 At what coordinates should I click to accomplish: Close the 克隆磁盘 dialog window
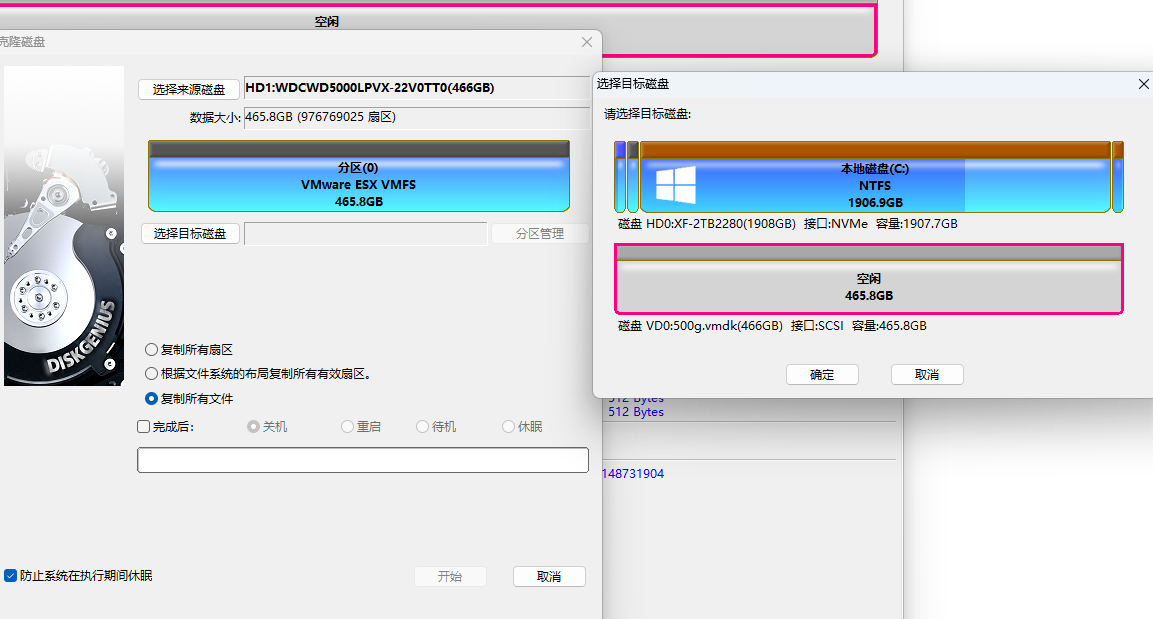587,42
